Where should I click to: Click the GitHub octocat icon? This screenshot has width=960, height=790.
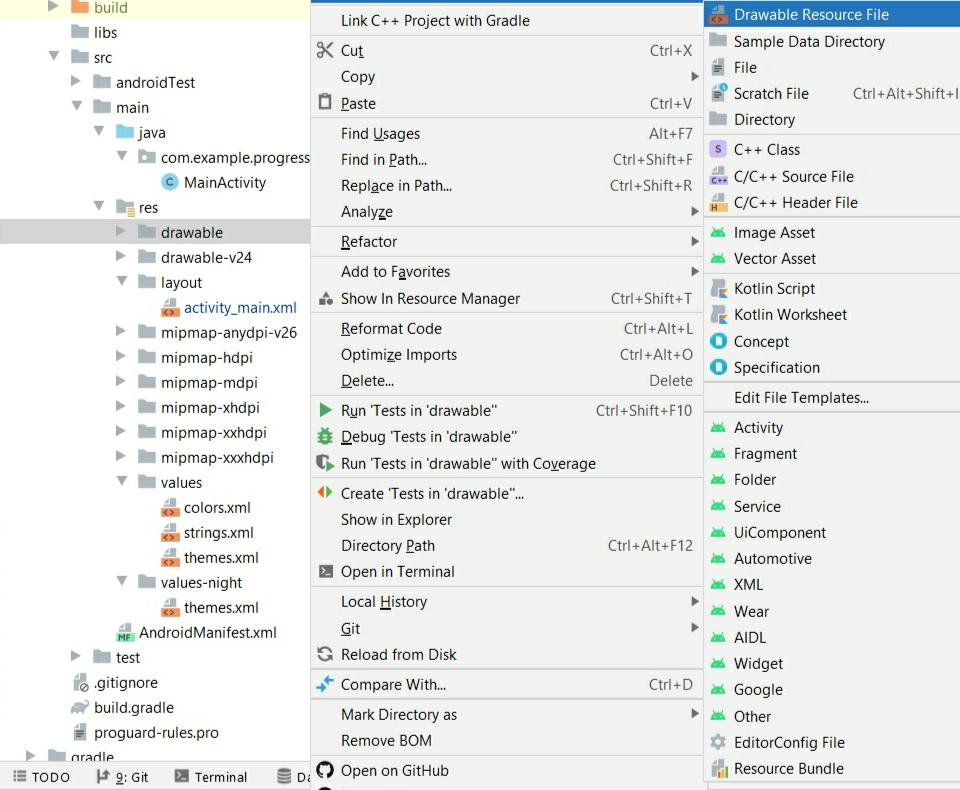325,770
